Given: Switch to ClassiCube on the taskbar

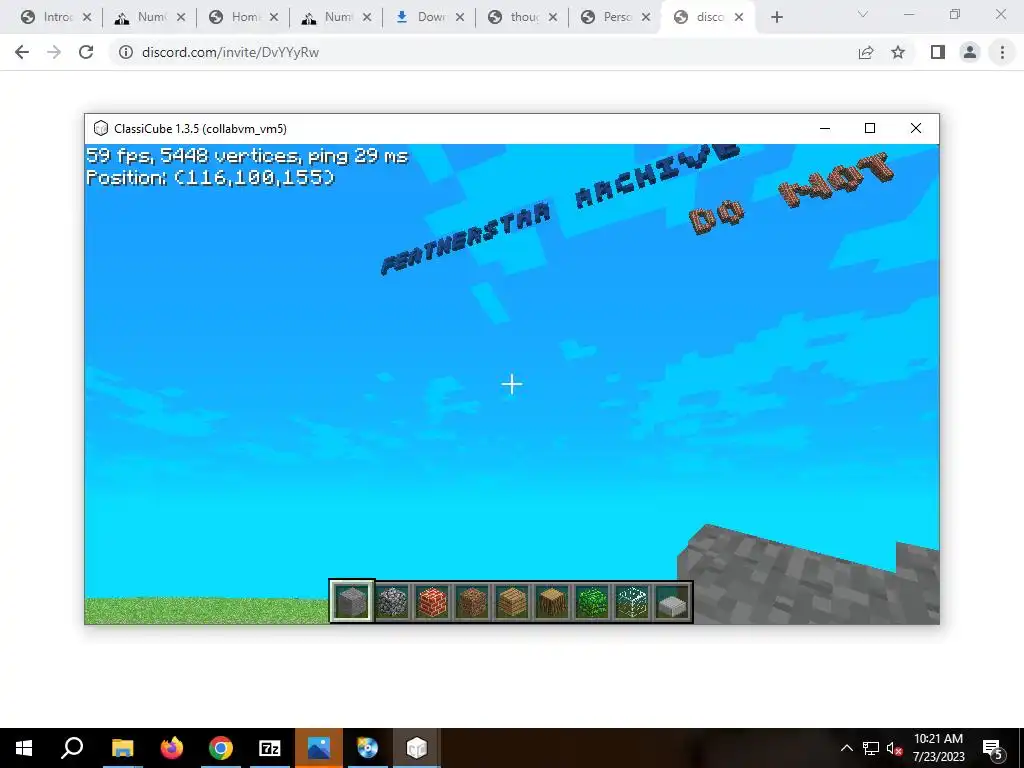Looking at the screenshot, I should coord(417,748).
